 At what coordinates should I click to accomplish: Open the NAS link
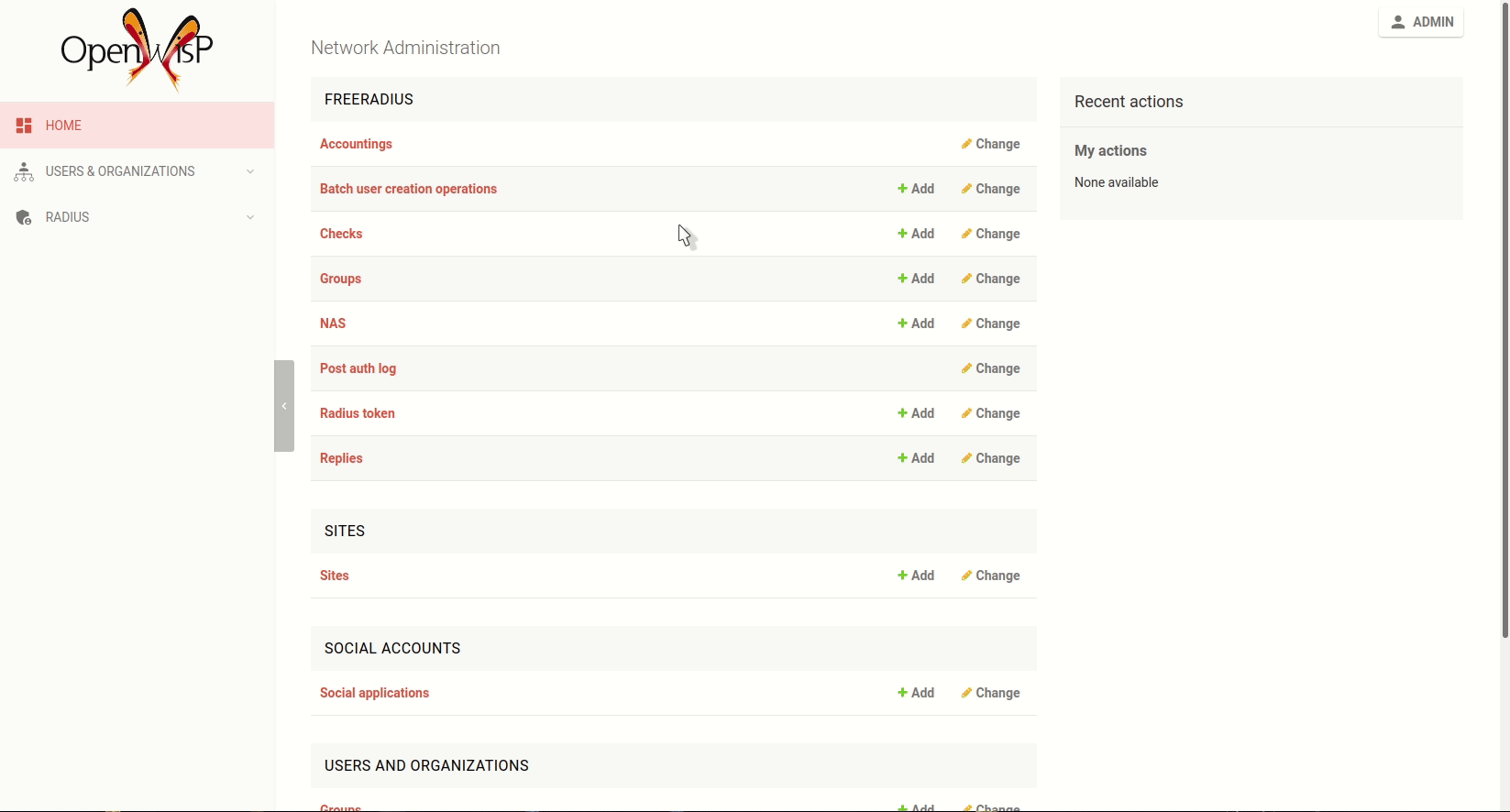click(333, 324)
